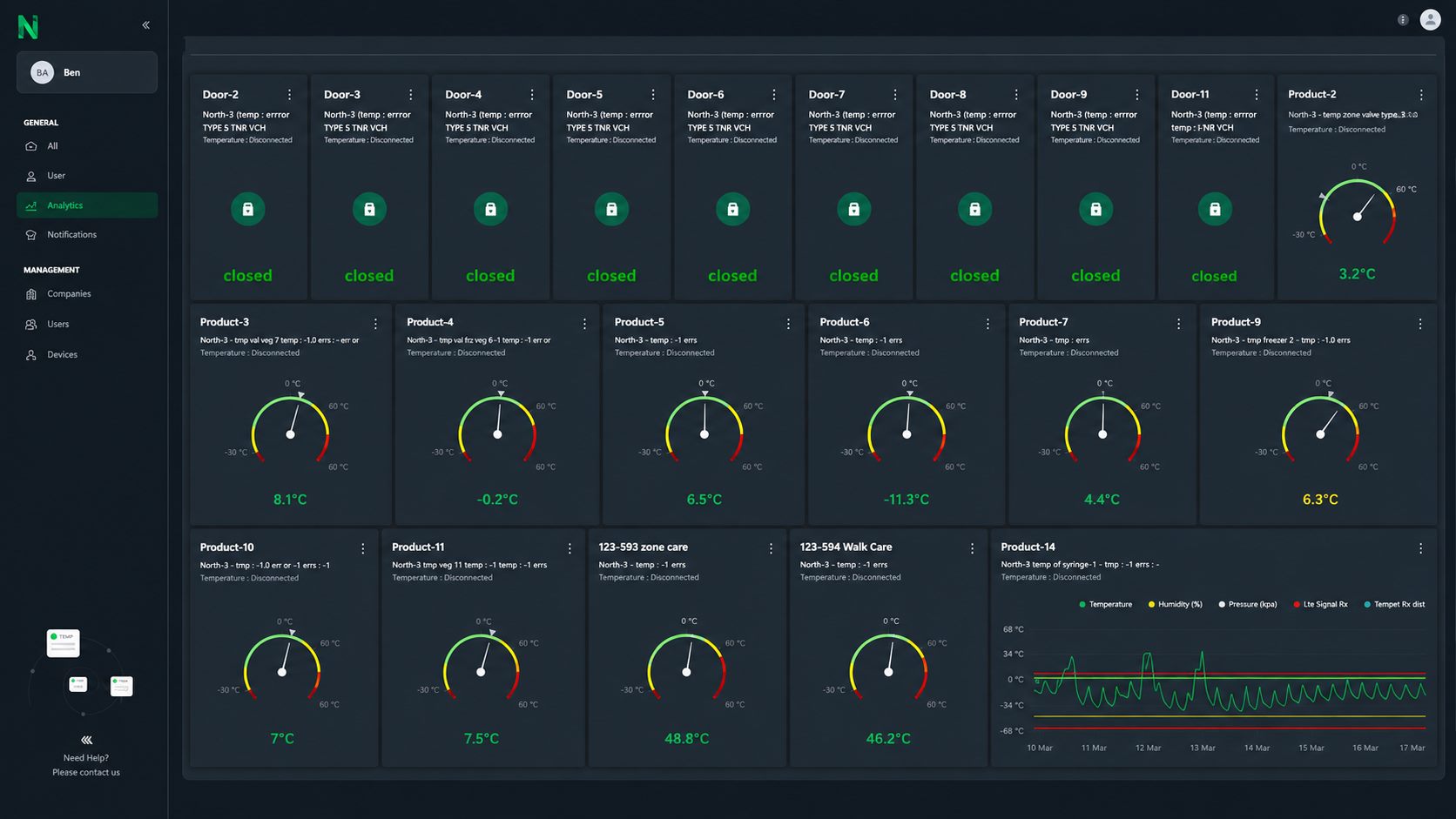Toggle Lte Signal Rx legend entry

(x=1320, y=604)
